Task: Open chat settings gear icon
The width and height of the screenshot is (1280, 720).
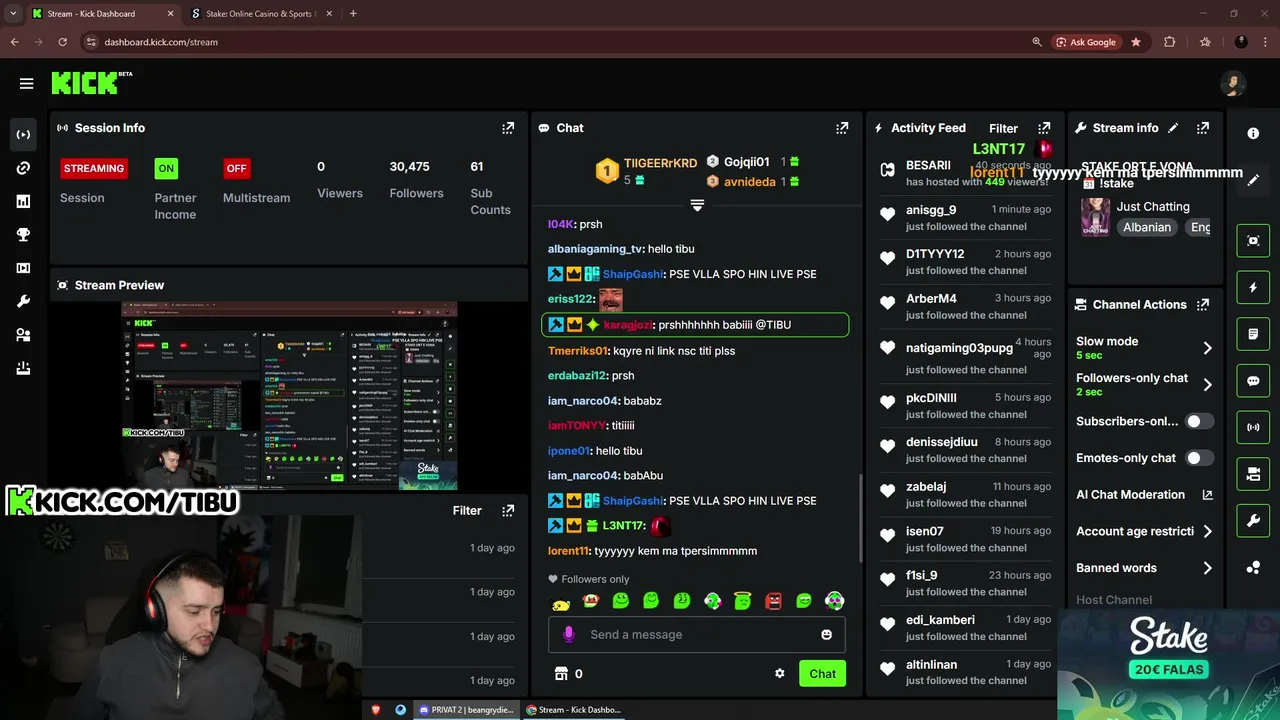Action: 780,673
